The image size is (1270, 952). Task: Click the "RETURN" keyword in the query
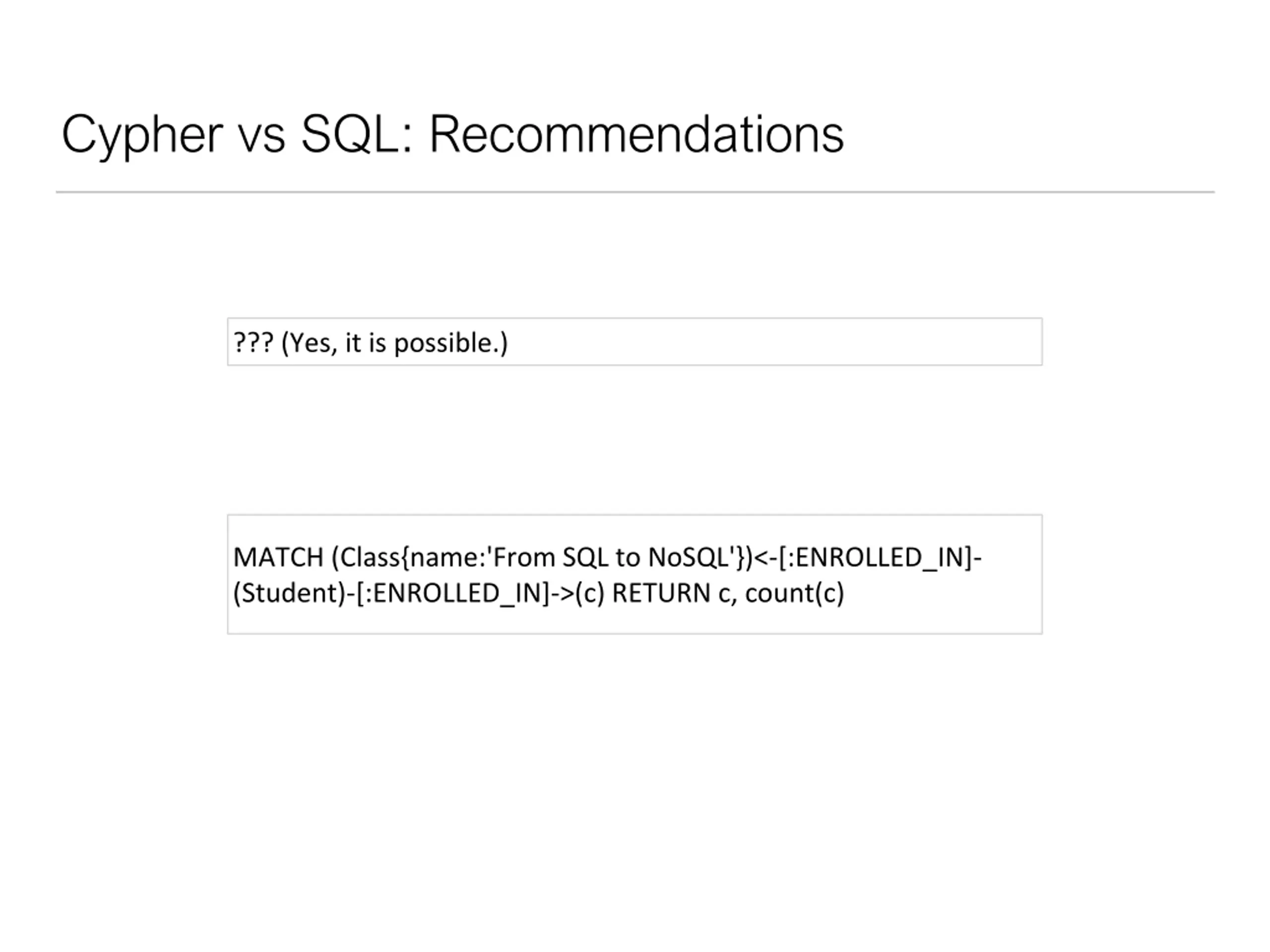pyautogui.click(x=661, y=594)
